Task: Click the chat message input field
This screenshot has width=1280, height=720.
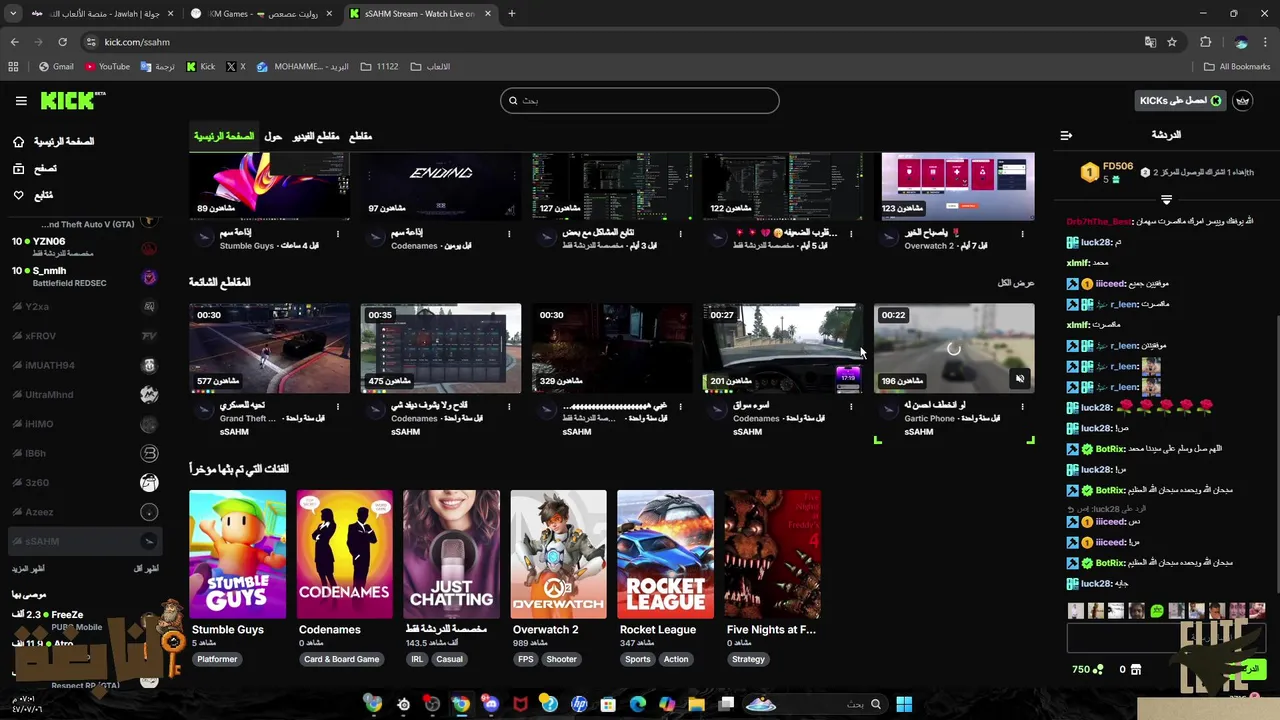Action: point(1166,636)
